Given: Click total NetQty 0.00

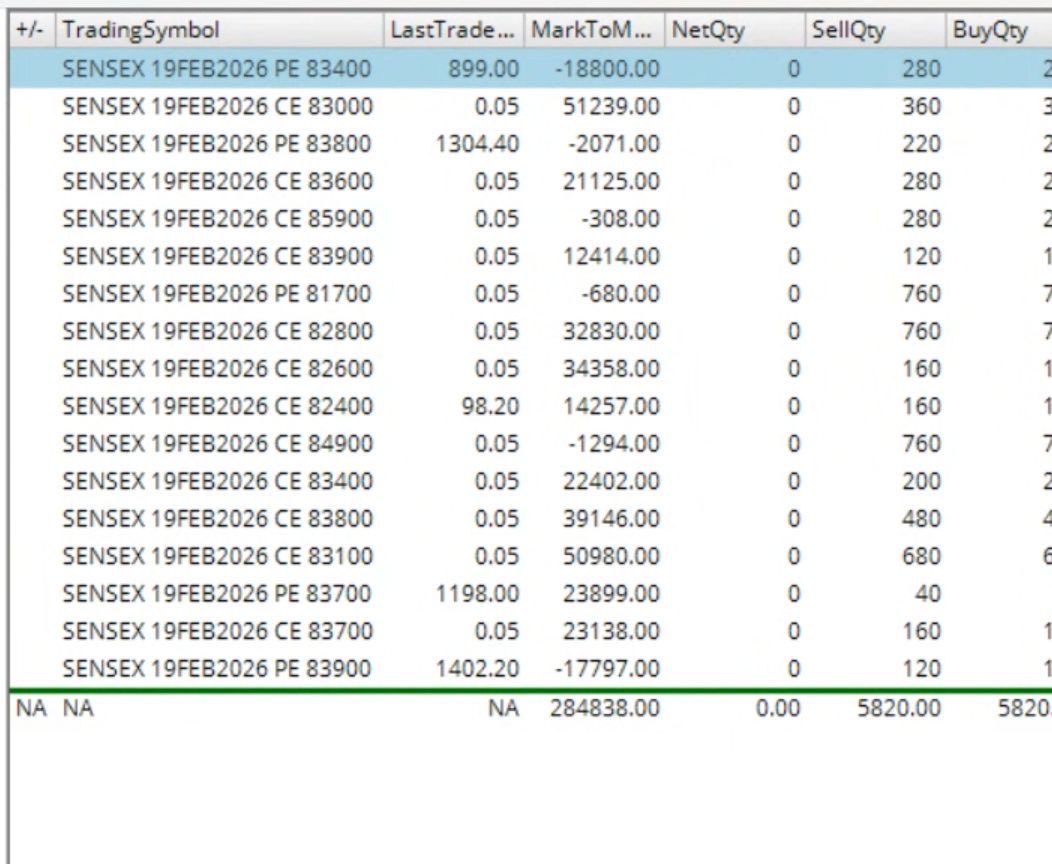Looking at the screenshot, I should click(778, 708).
